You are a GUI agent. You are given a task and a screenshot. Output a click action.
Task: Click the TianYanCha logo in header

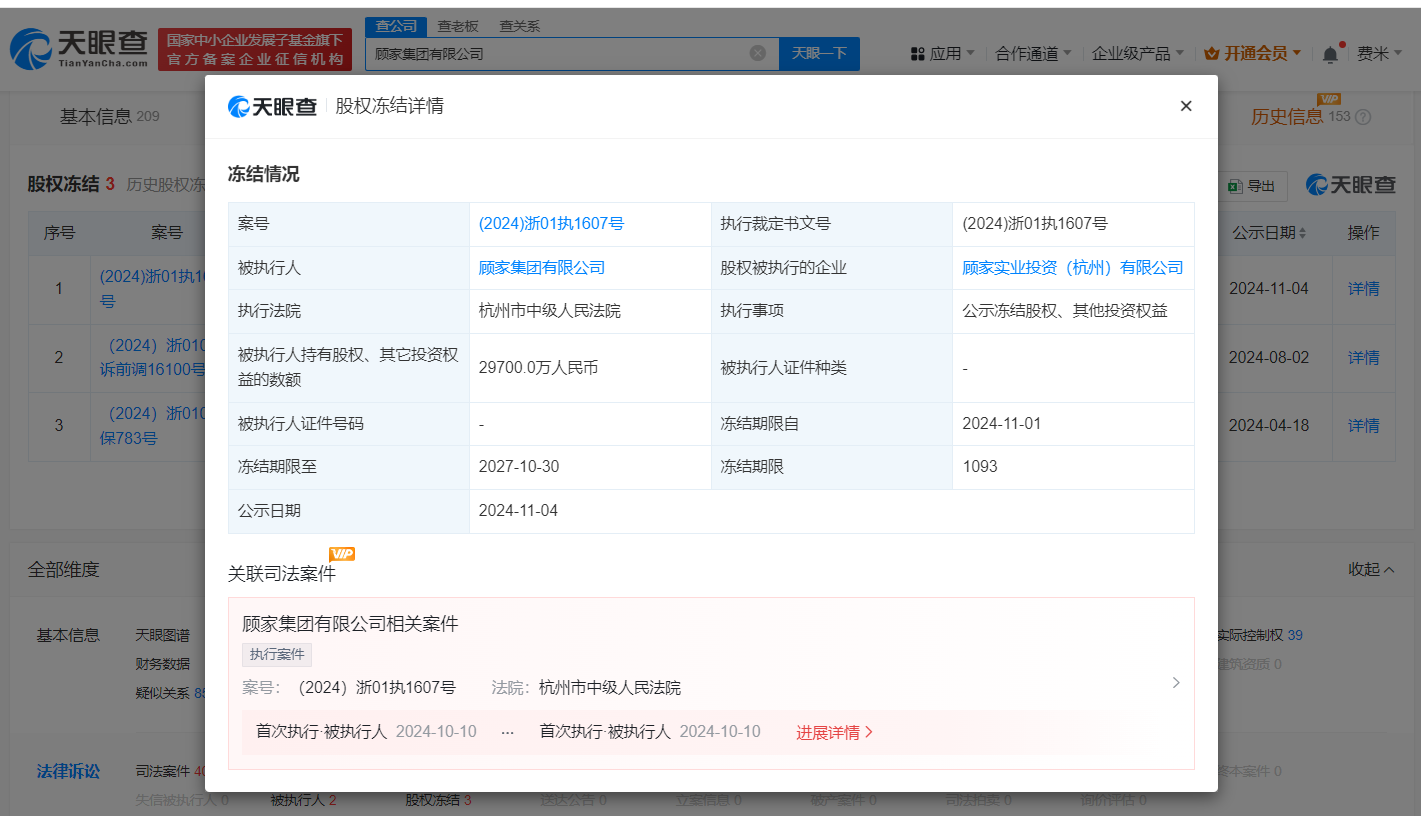[80, 48]
